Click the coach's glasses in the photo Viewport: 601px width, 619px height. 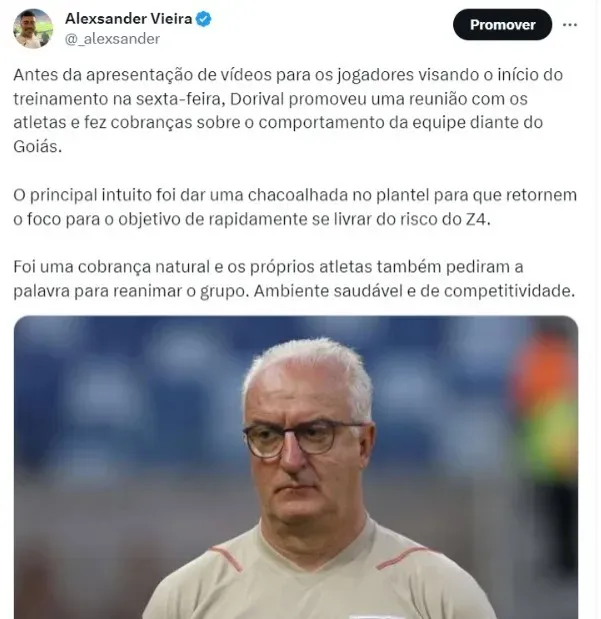(304, 438)
